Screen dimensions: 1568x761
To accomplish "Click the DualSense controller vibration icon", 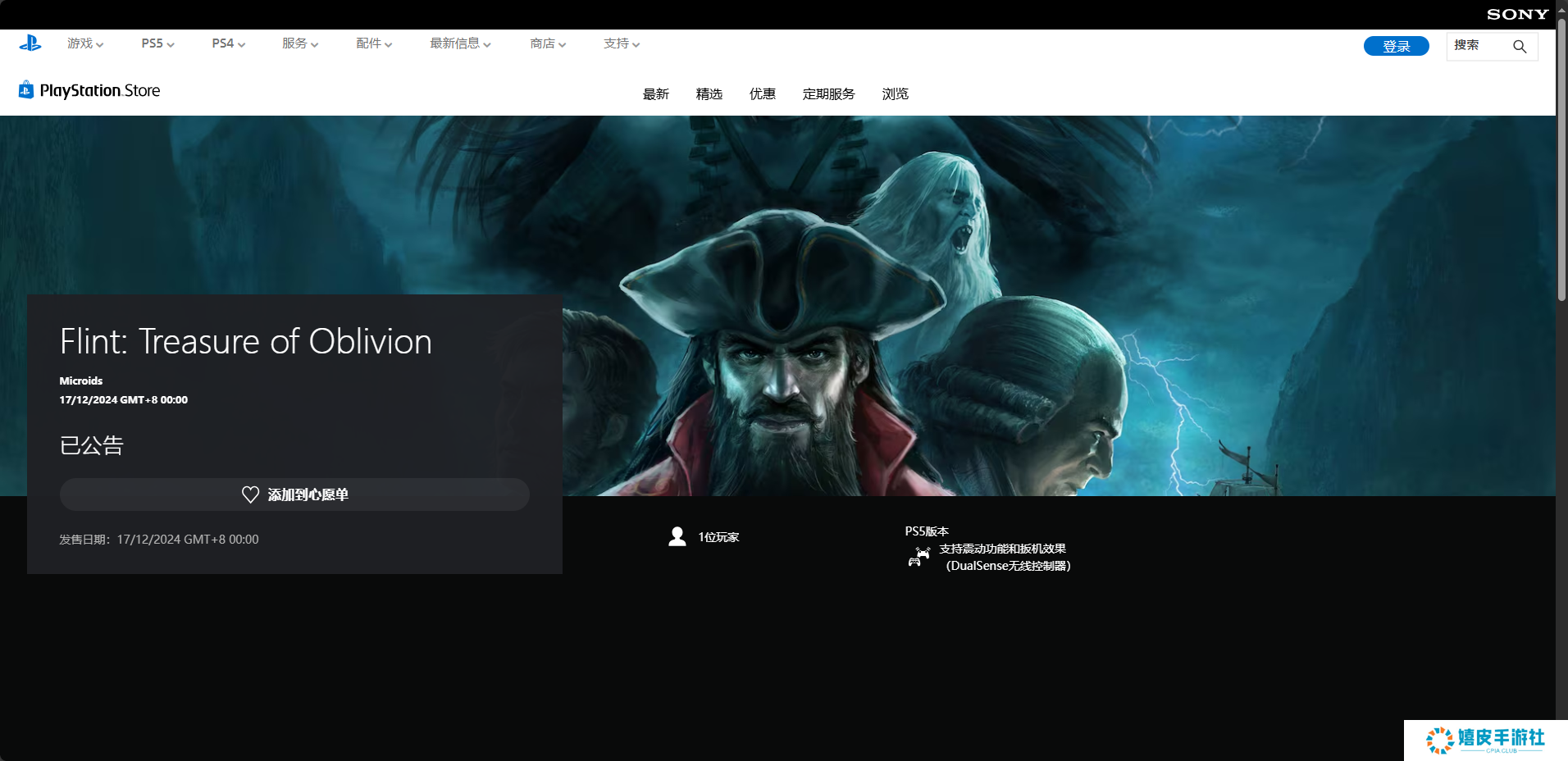I will point(918,557).
